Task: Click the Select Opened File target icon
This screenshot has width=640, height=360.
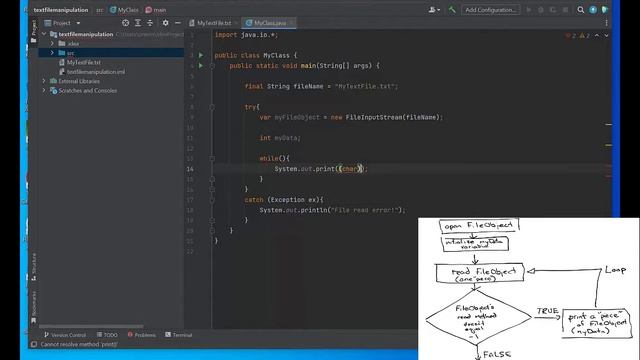Action: 126,23
